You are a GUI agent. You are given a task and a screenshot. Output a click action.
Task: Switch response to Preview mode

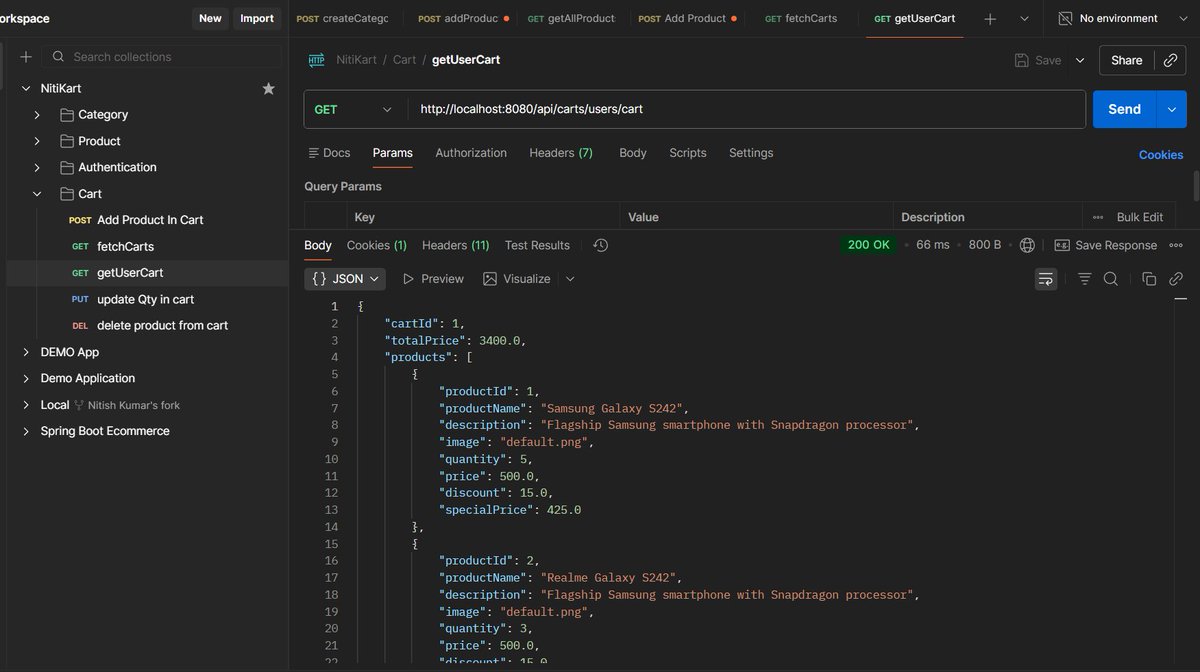433,279
